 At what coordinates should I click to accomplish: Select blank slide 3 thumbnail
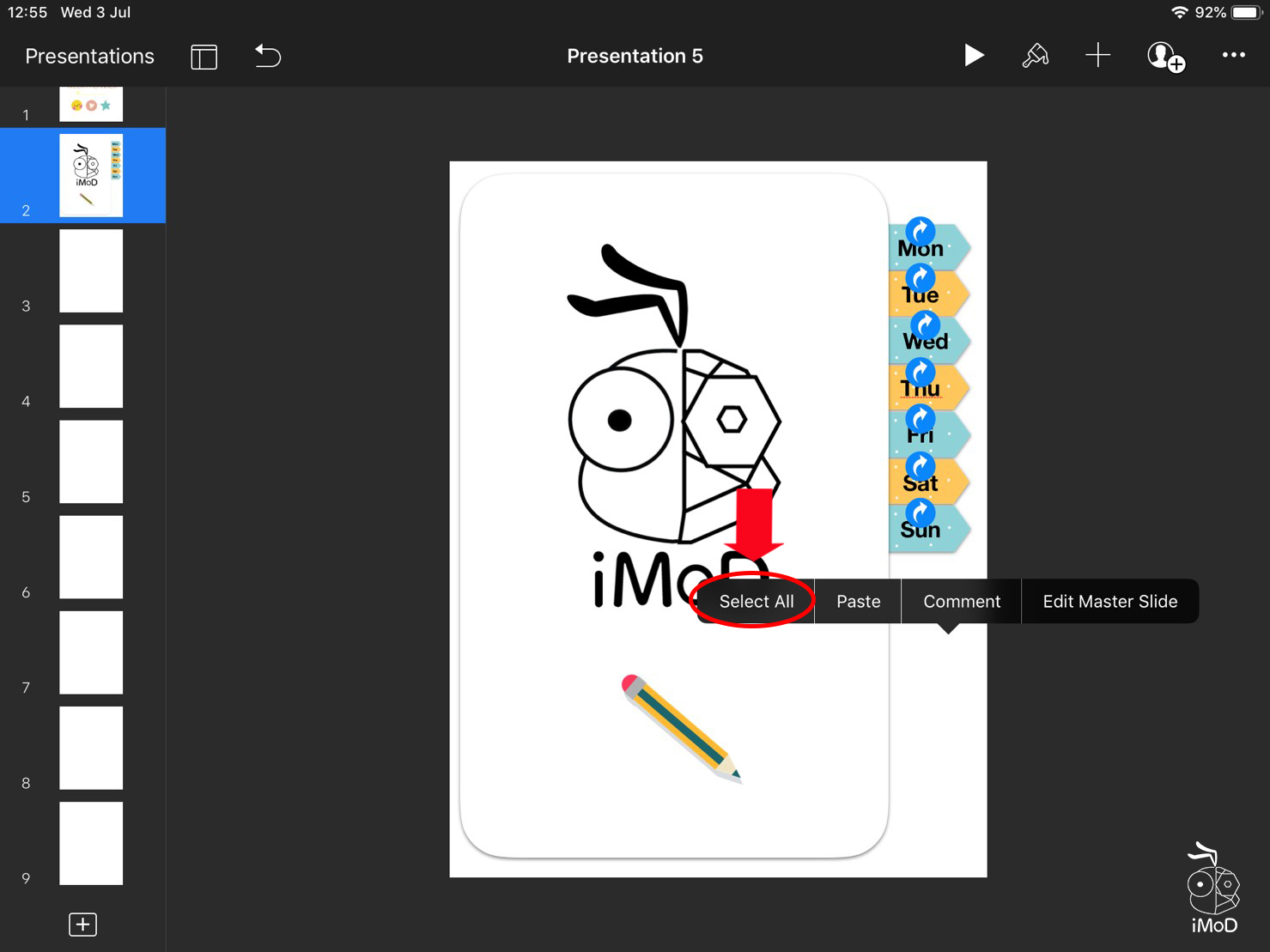tap(91, 271)
